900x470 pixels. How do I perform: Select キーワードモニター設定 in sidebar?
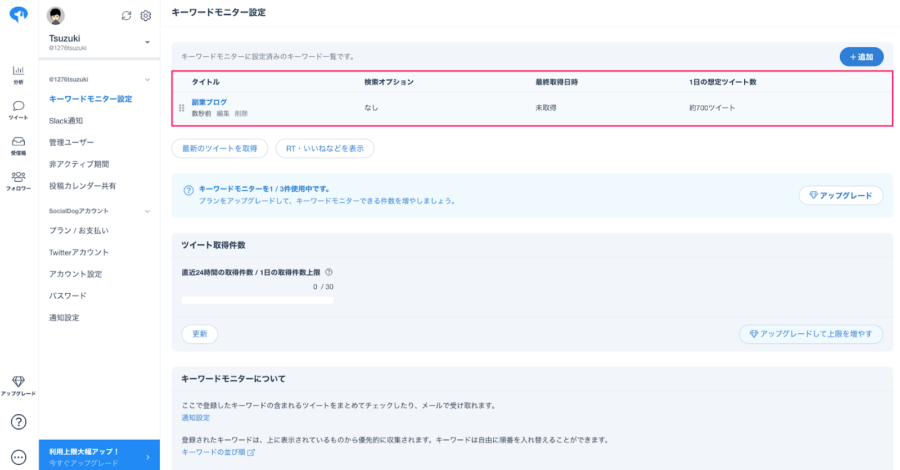pyautogui.click(x=91, y=99)
